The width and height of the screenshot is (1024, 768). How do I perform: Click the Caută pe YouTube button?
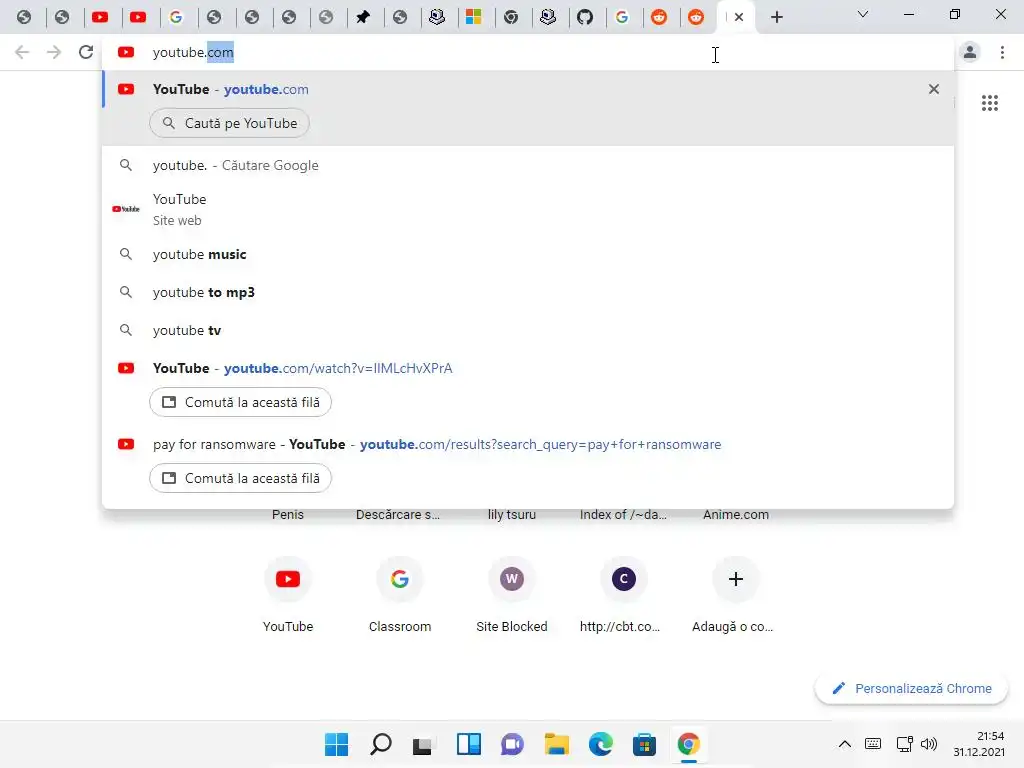point(229,123)
